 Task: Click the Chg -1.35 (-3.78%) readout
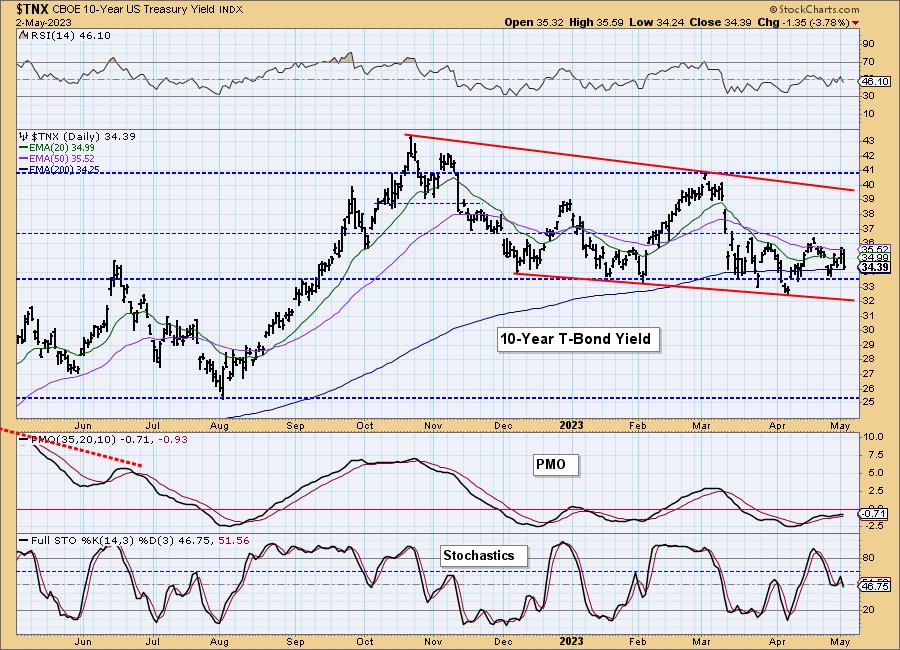pyautogui.click(x=804, y=22)
